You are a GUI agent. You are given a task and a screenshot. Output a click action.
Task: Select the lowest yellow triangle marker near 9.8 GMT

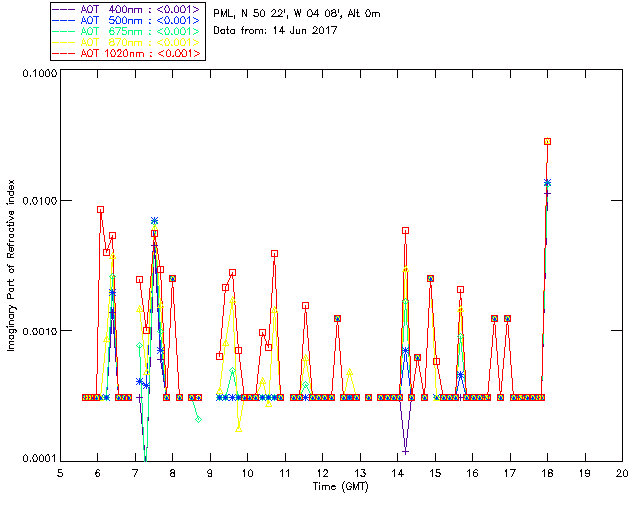pos(239,429)
